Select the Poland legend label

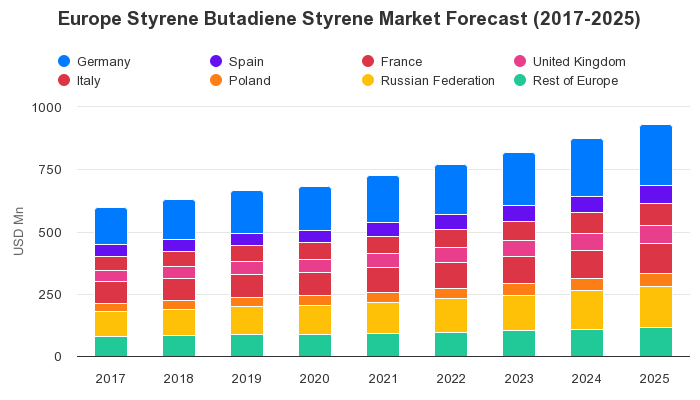[250, 81]
